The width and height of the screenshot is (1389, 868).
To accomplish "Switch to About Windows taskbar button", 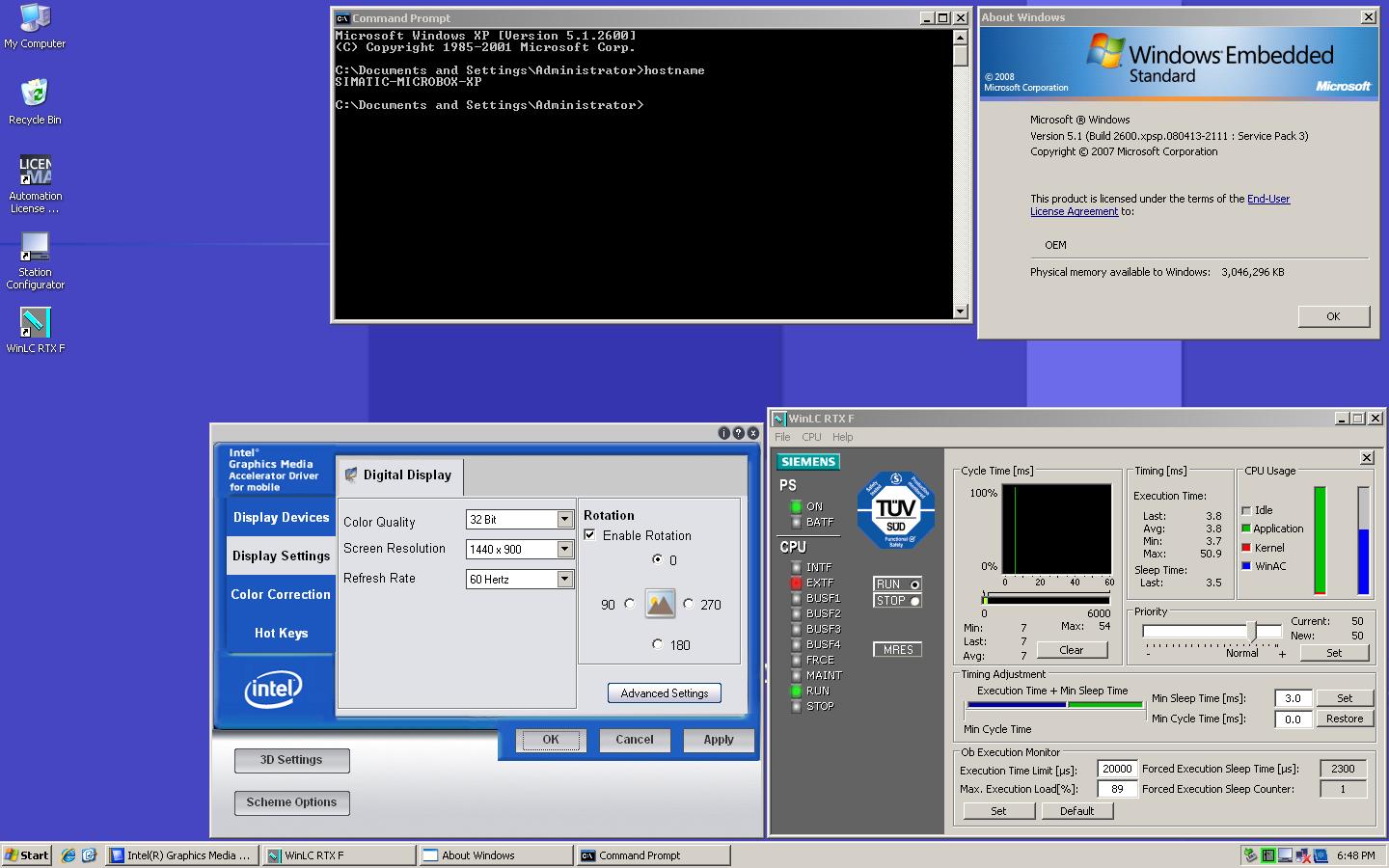I will tap(496, 855).
